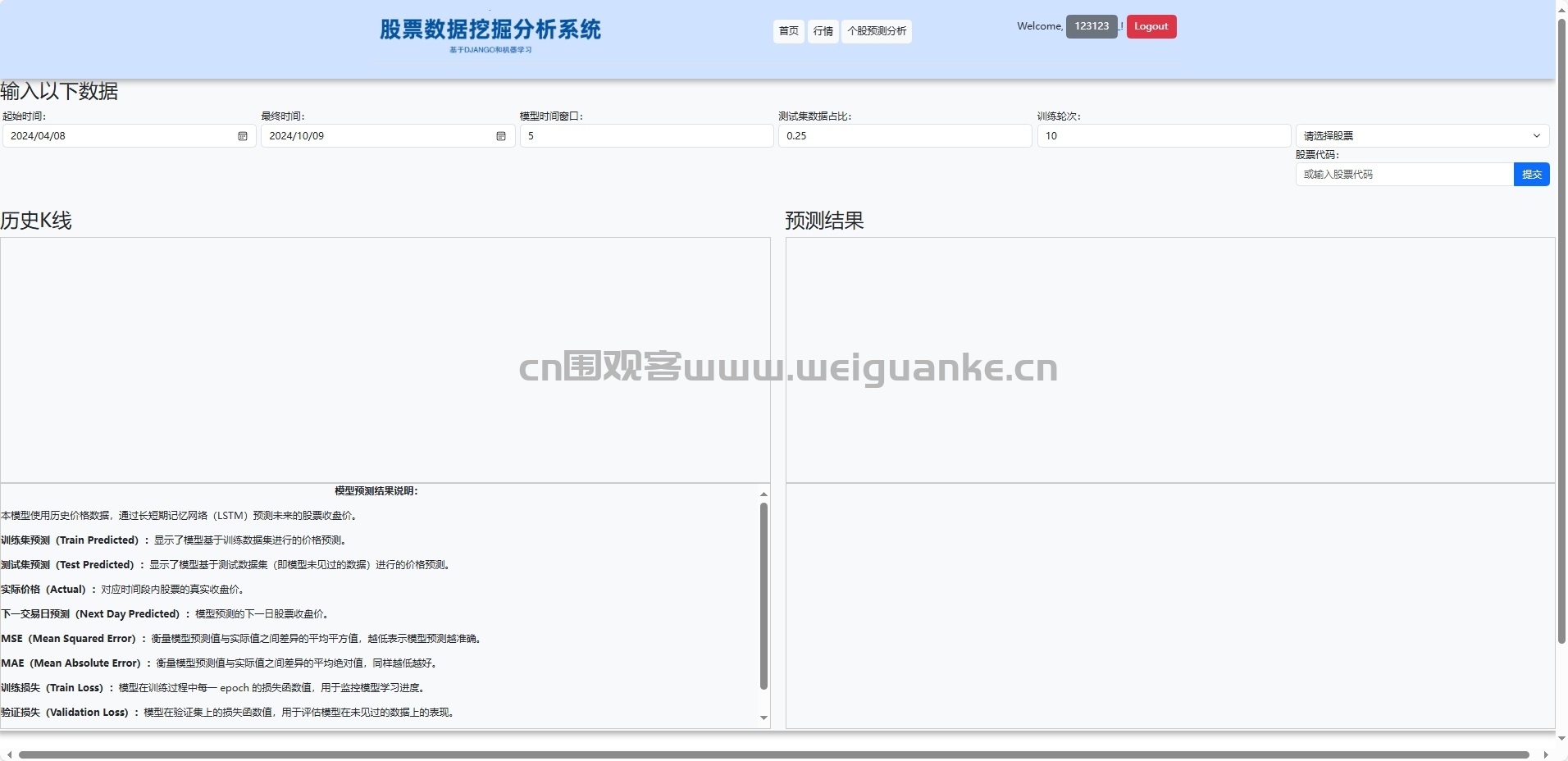
Task: Submit with the 提交 button
Action: pos(1532,175)
